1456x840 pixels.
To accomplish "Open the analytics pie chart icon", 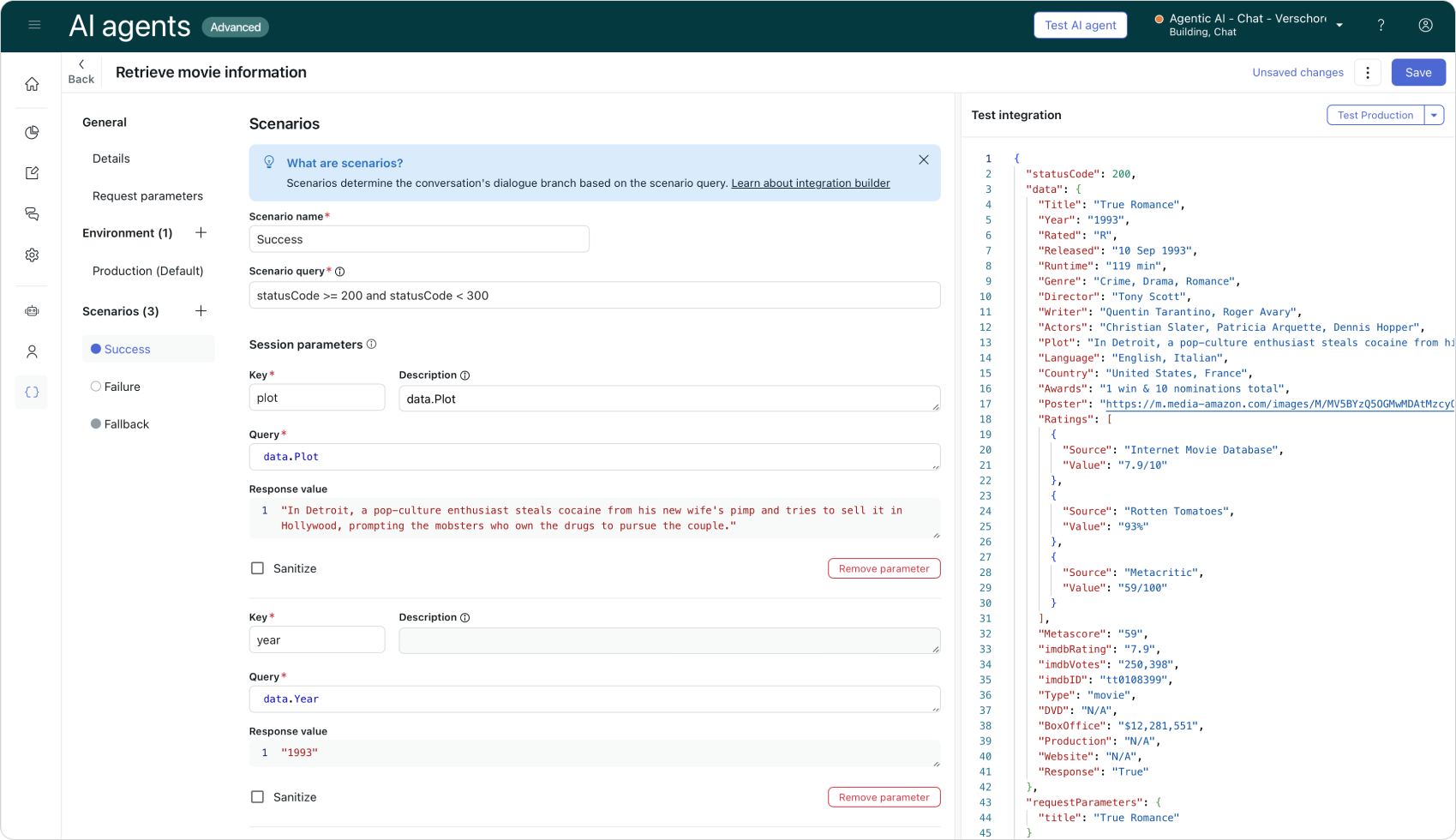I will (x=32, y=132).
